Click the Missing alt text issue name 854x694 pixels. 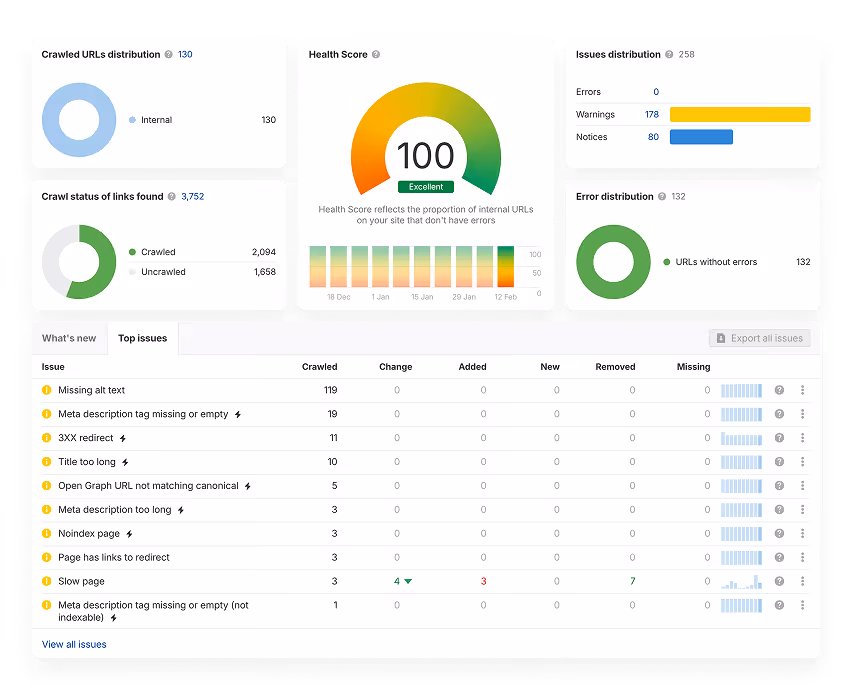pyautogui.click(x=92, y=390)
